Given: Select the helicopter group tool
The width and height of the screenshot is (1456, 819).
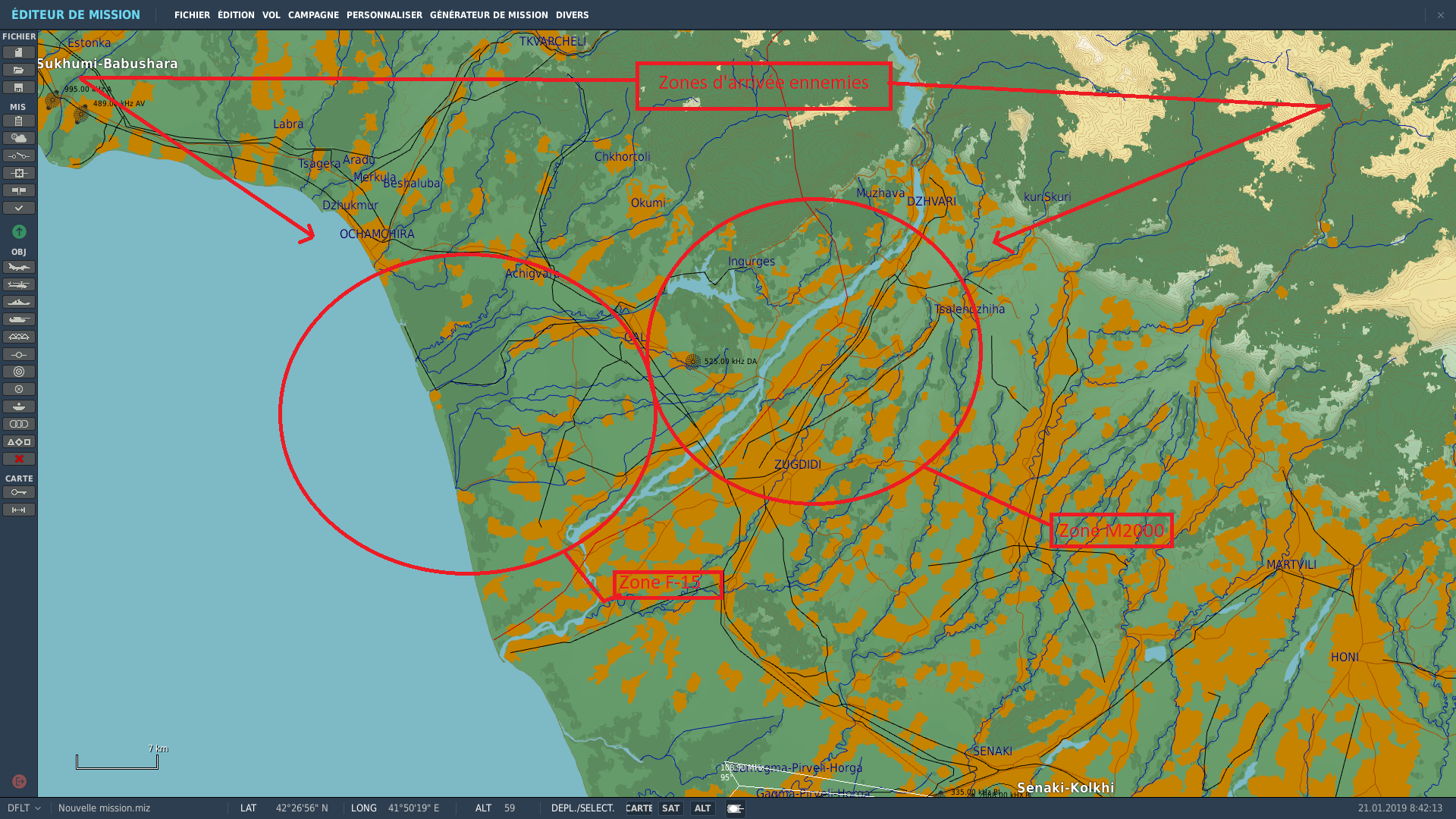Looking at the screenshot, I should point(19,284).
